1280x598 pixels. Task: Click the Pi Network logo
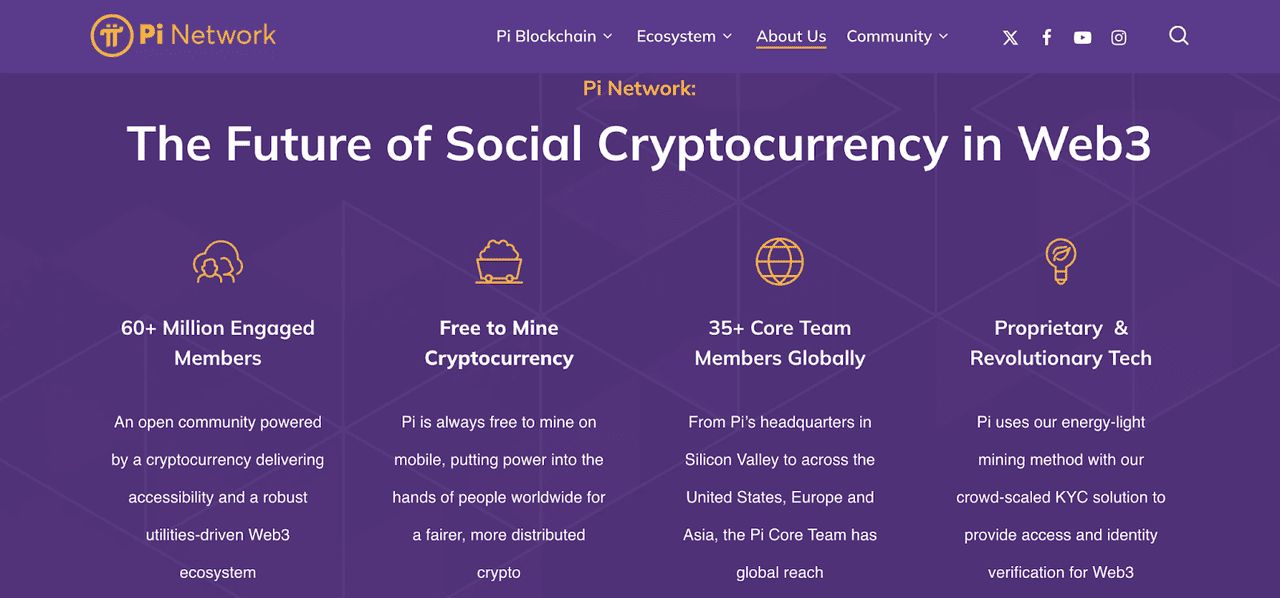(x=182, y=36)
